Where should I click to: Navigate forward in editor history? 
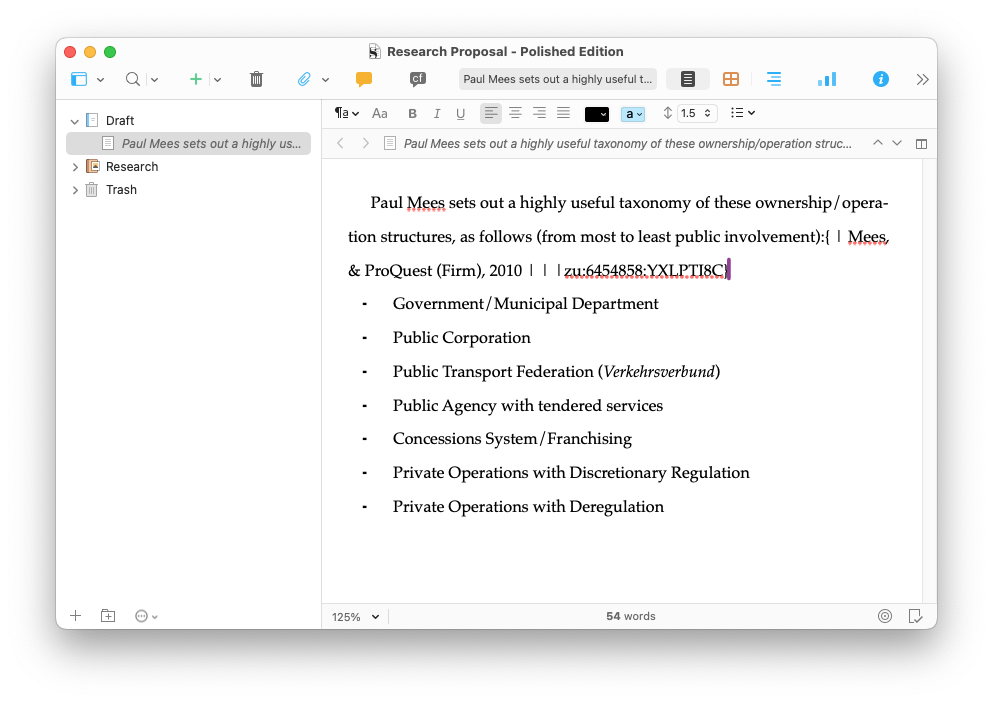tap(365, 143)
